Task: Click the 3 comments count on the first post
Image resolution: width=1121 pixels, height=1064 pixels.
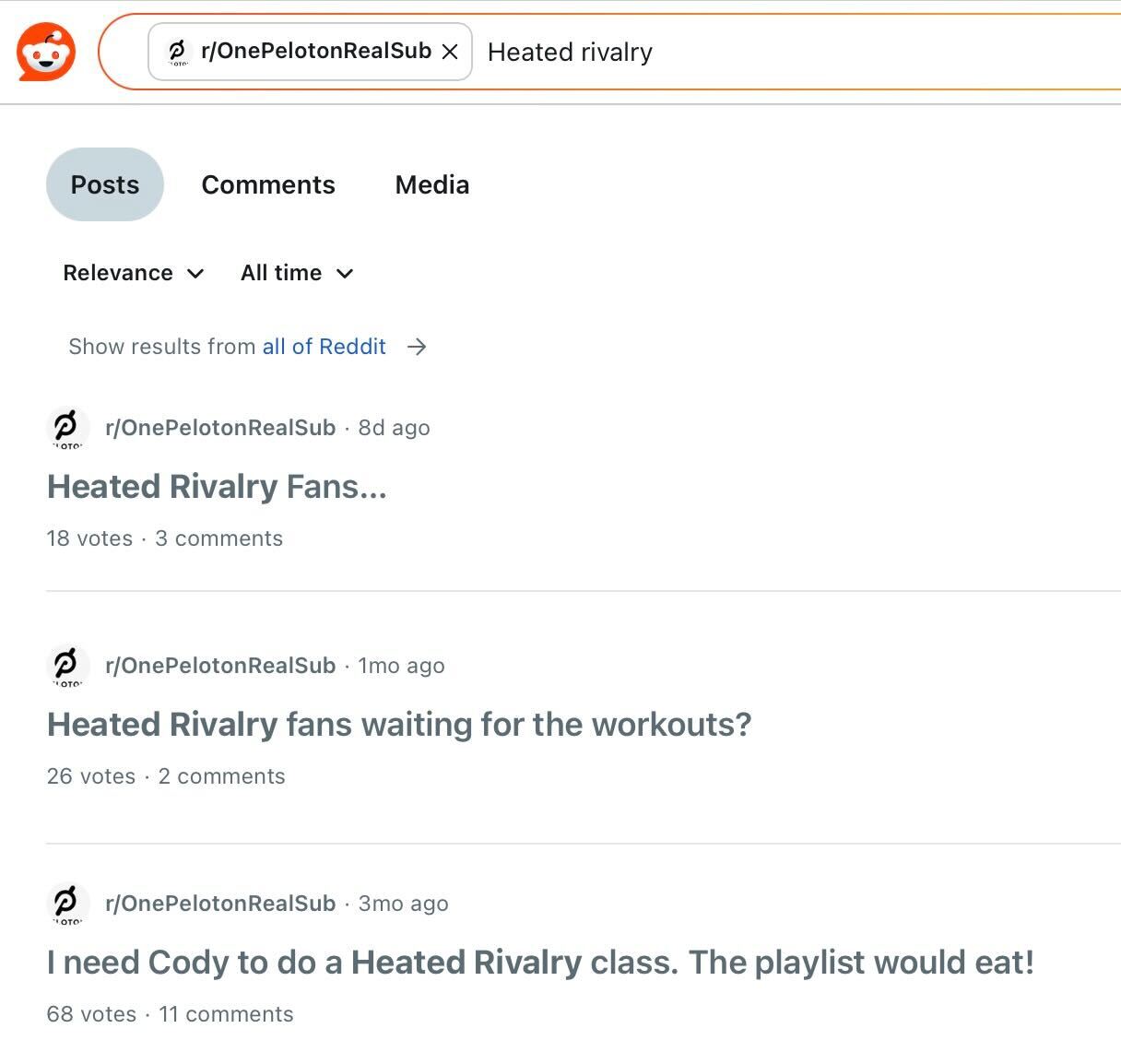Action: pyautogui.click(x=219, y=538)
